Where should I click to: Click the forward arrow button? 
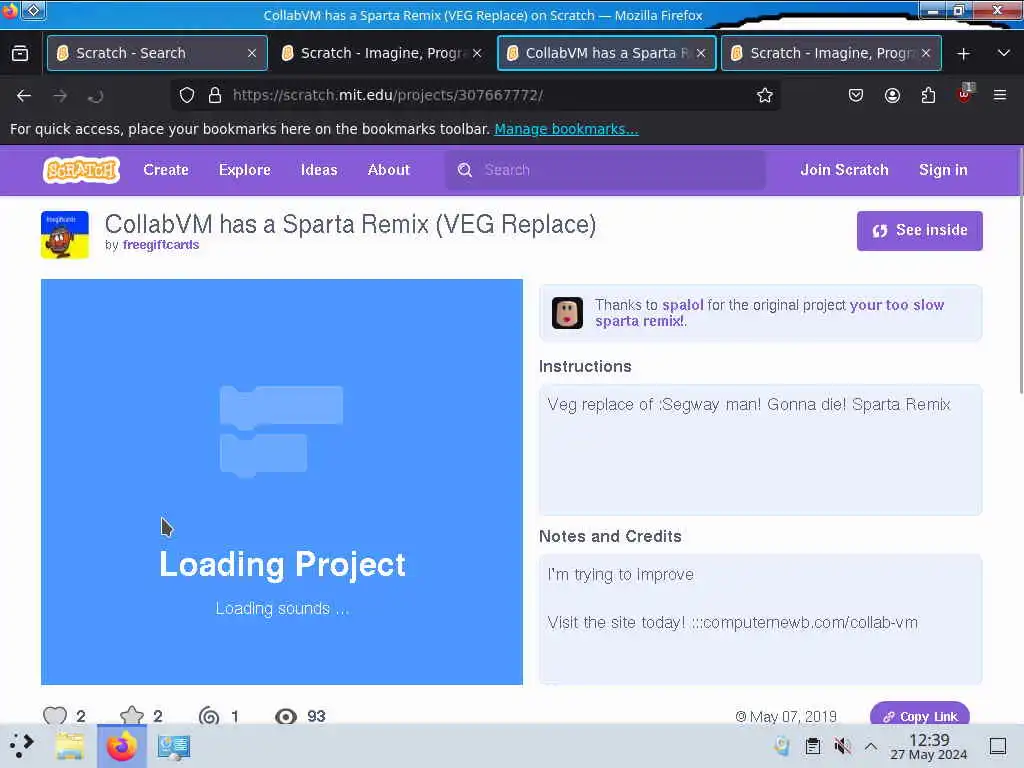coord(60,96)
